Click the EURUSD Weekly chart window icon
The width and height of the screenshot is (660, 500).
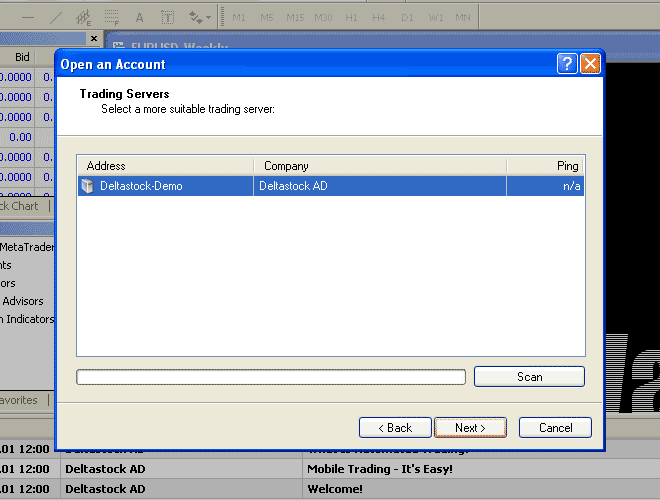point(119,45)
